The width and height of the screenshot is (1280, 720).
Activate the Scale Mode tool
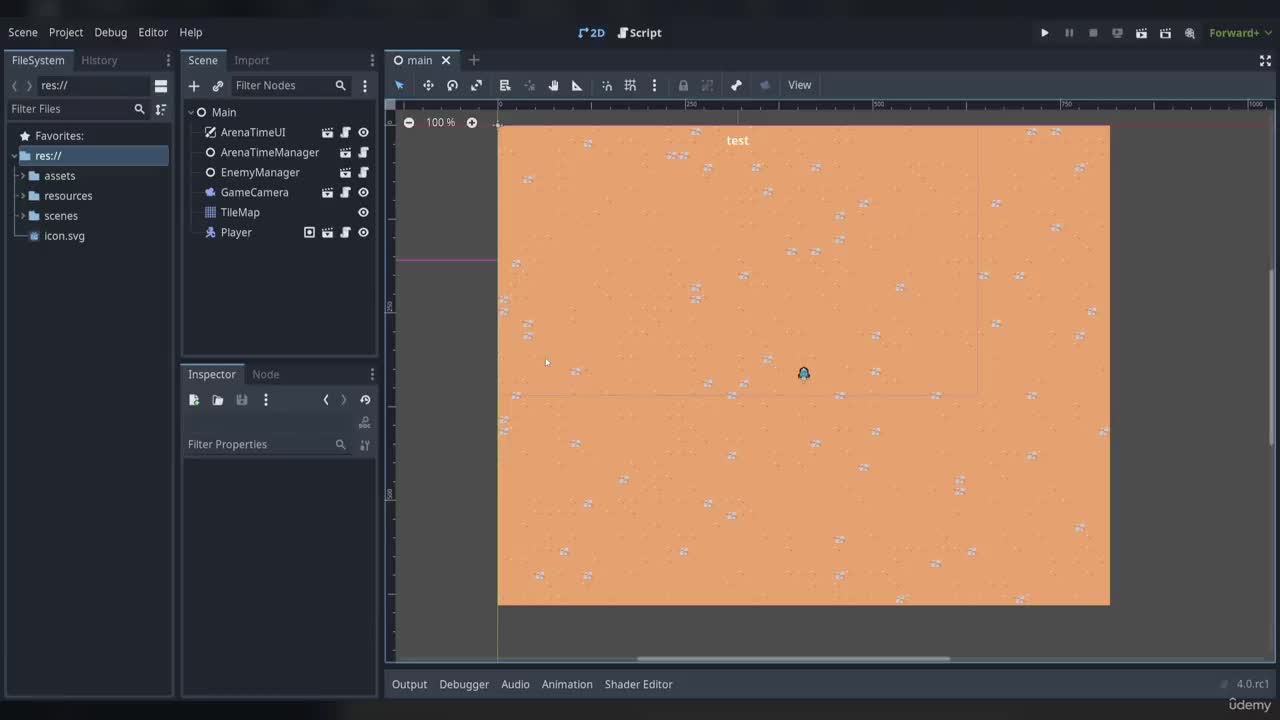click(476, 85)
